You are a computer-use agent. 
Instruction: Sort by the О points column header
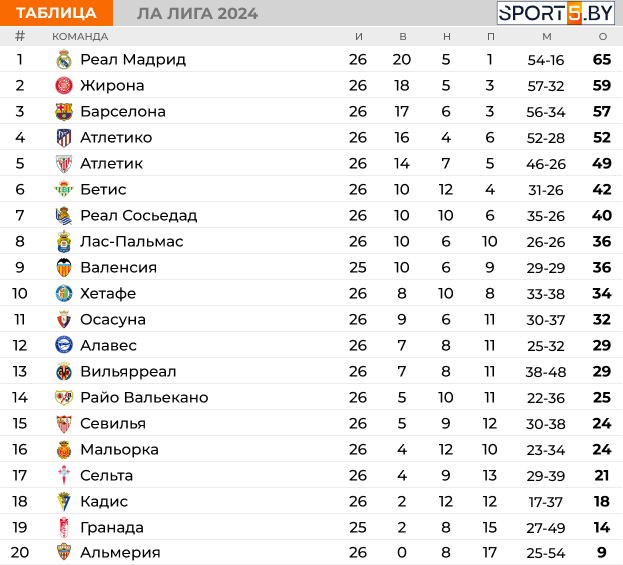[602, 37]
